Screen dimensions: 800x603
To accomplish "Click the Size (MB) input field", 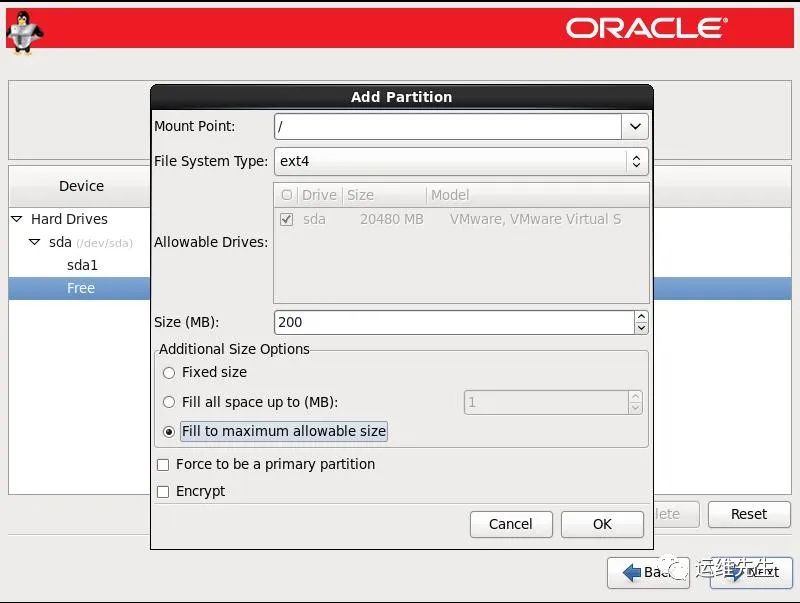I will coord(454,322).
